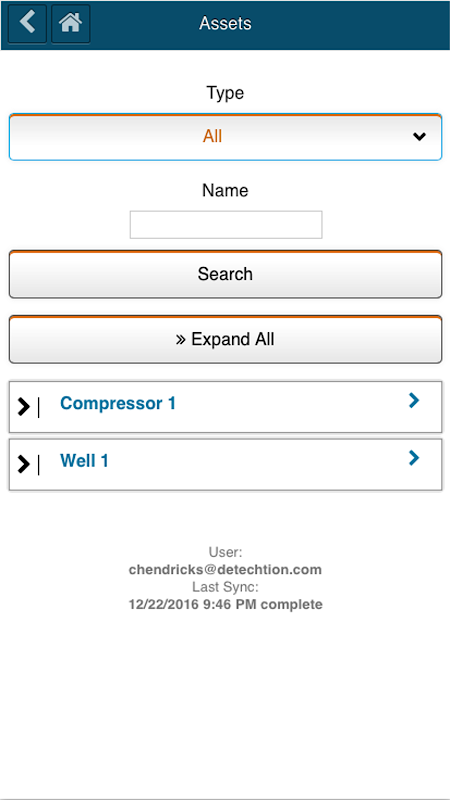This screenshot has height=800, width=450.
Task: Click the black arrow in Type selector
Action: (419, 136)
